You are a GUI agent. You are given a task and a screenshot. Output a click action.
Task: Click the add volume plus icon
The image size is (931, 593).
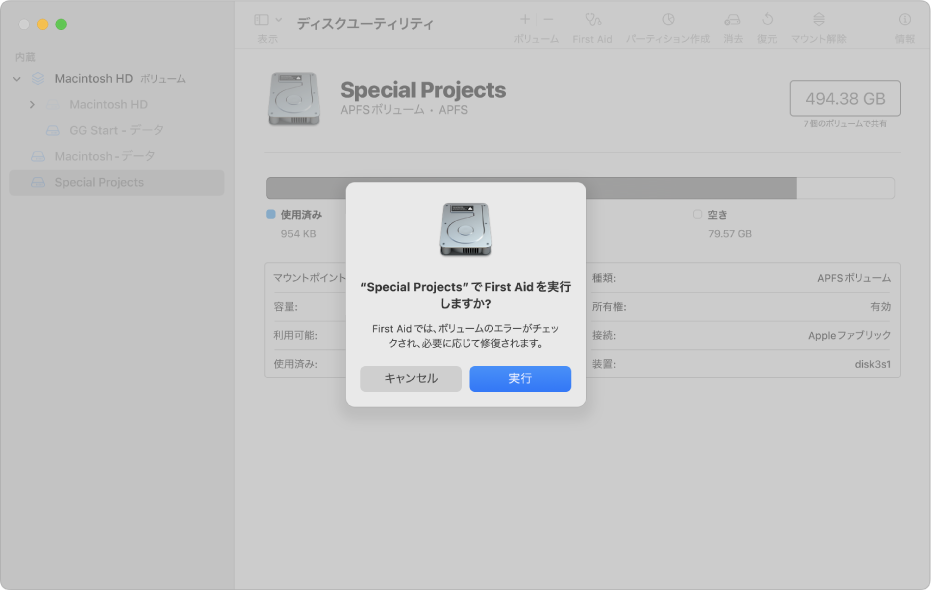(x=525, y=20)
